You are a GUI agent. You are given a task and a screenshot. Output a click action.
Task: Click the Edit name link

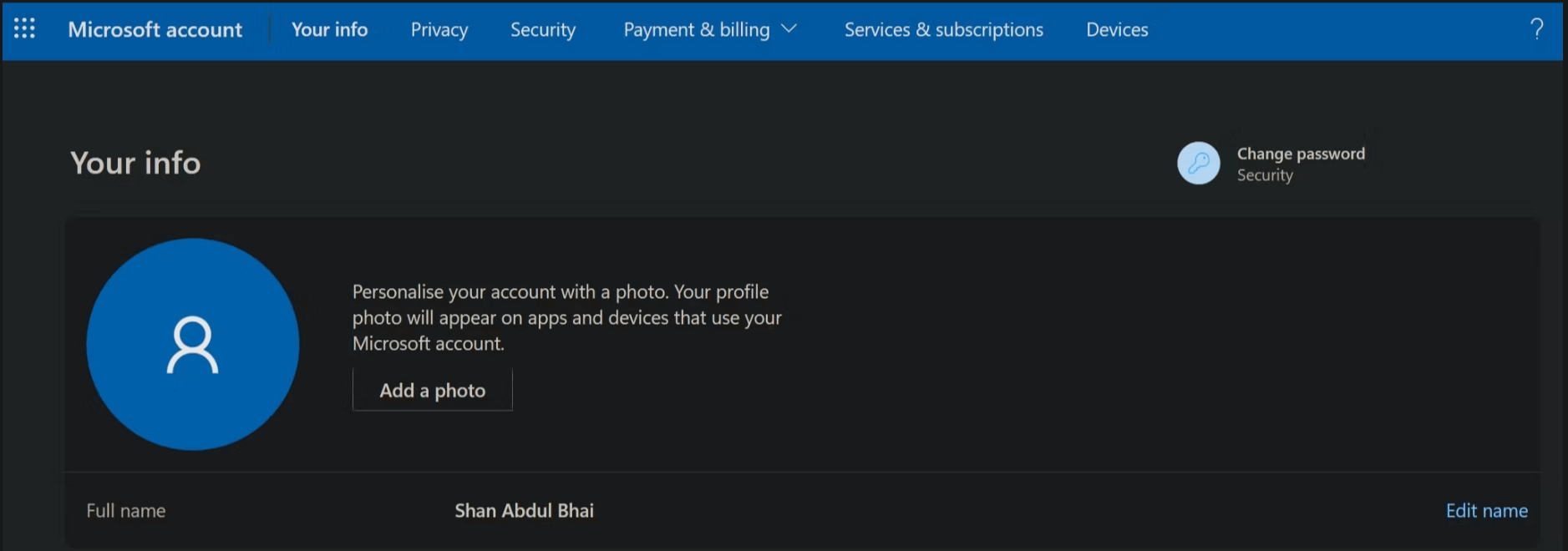click(x=1486, y=511)
